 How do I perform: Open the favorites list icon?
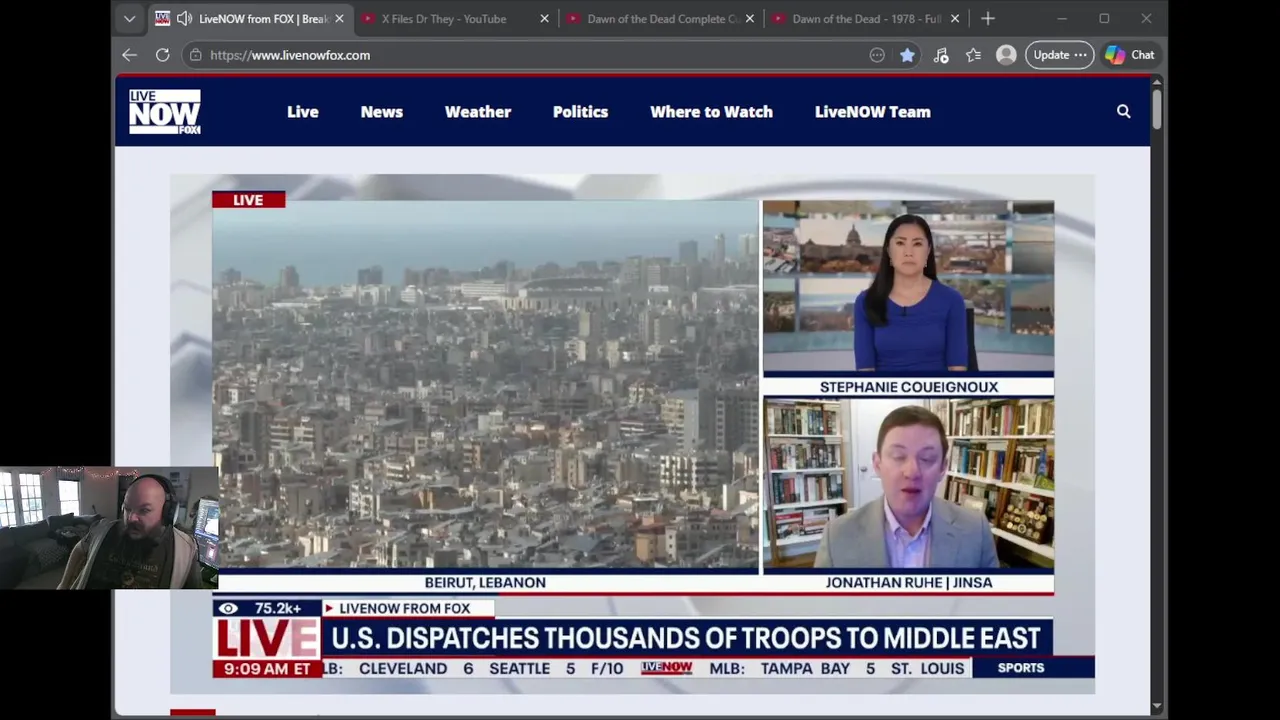tap(973, 55)
